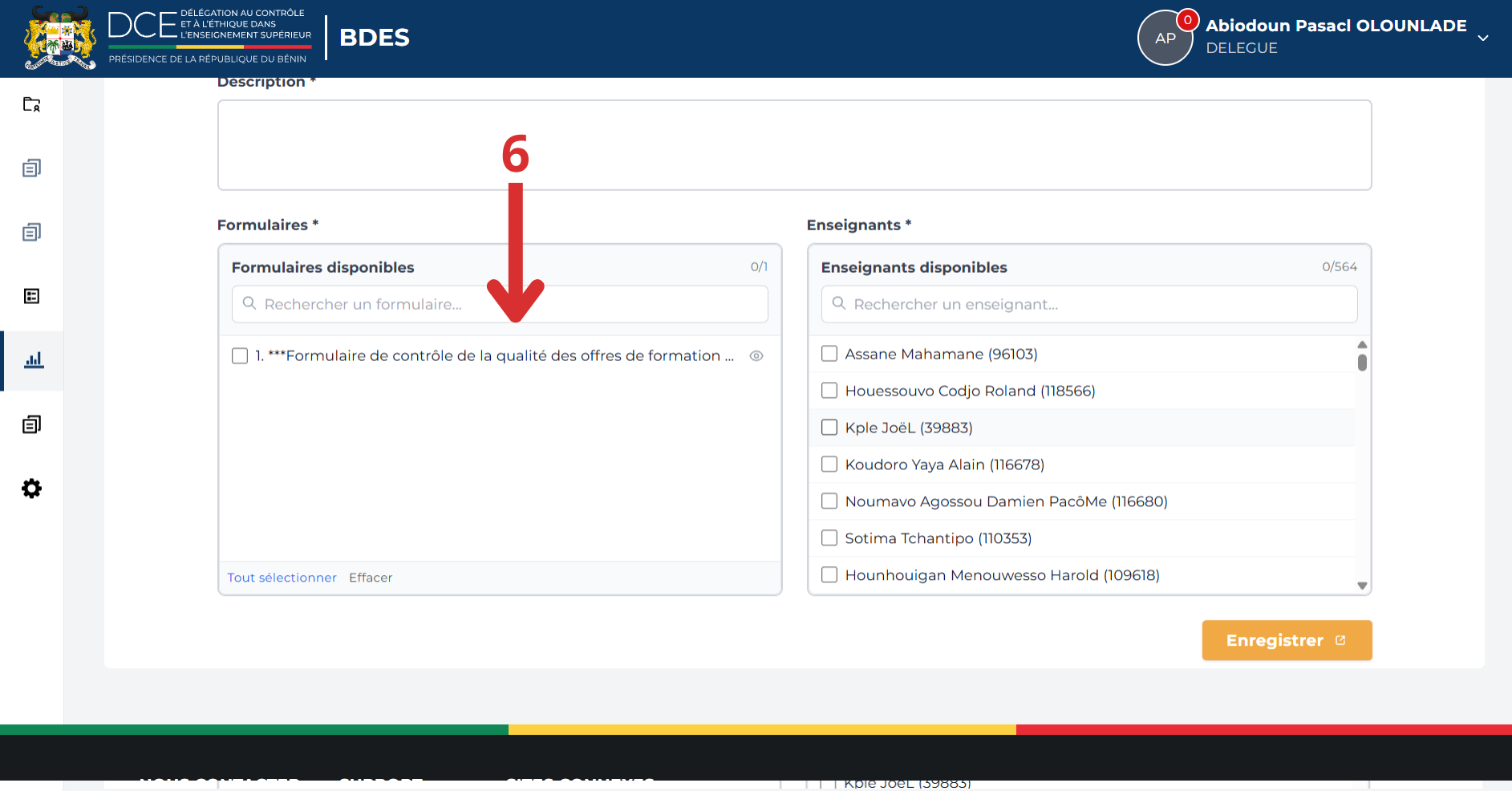Open the second documents icon in sidebar
Image resolution: width=1512 pixels, height=791 pixels.
31,232
